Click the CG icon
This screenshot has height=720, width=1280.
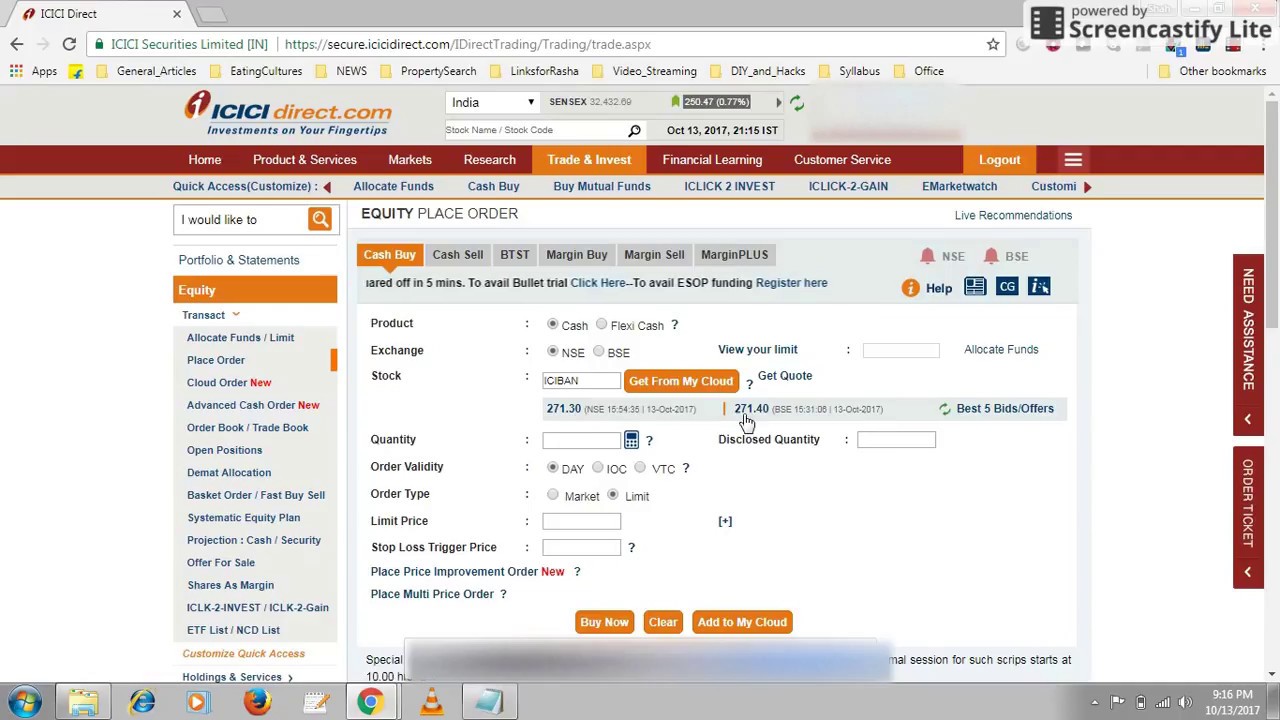tap(1007, 287)
